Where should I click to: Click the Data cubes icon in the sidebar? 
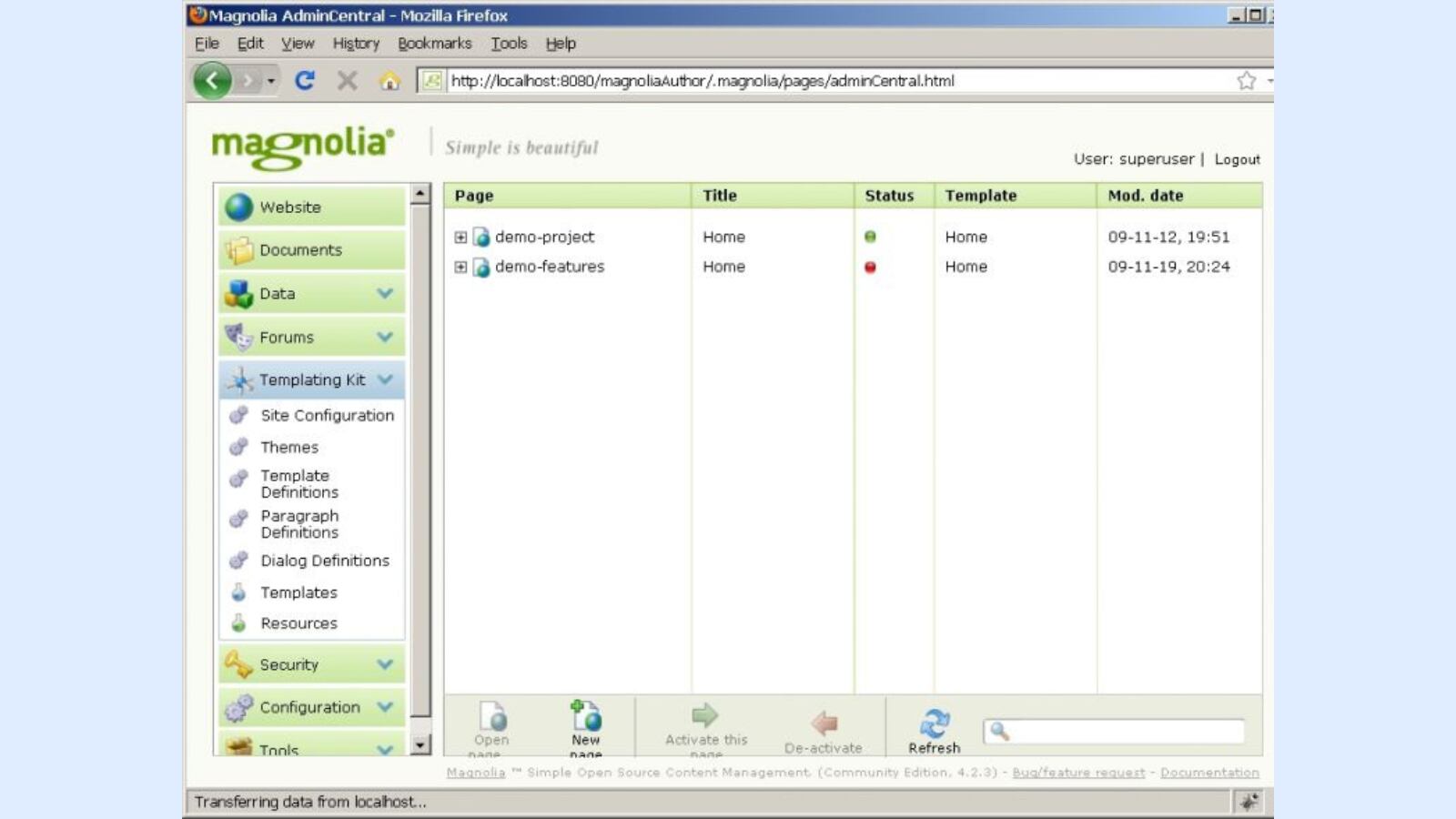coord(239,294)
